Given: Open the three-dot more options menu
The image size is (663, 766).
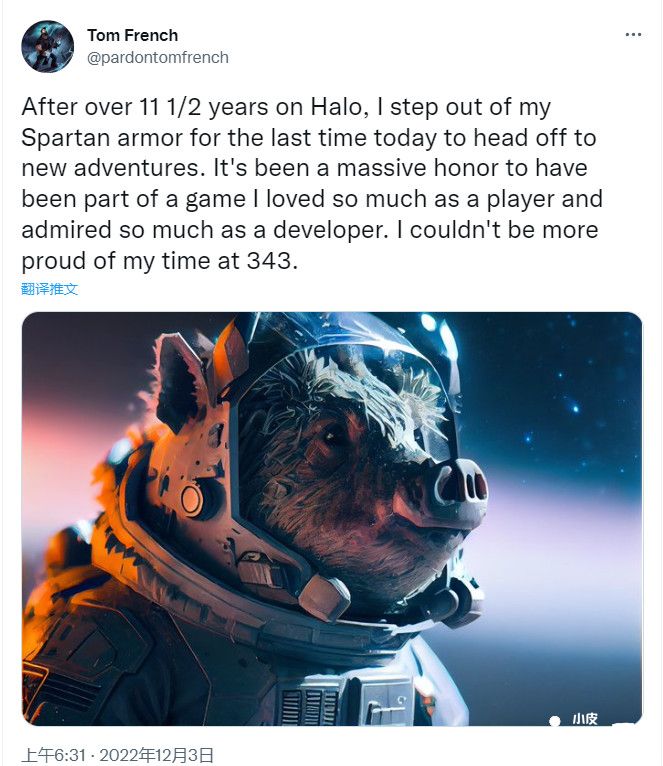Looking at the screenshot, I should (633, 35).
